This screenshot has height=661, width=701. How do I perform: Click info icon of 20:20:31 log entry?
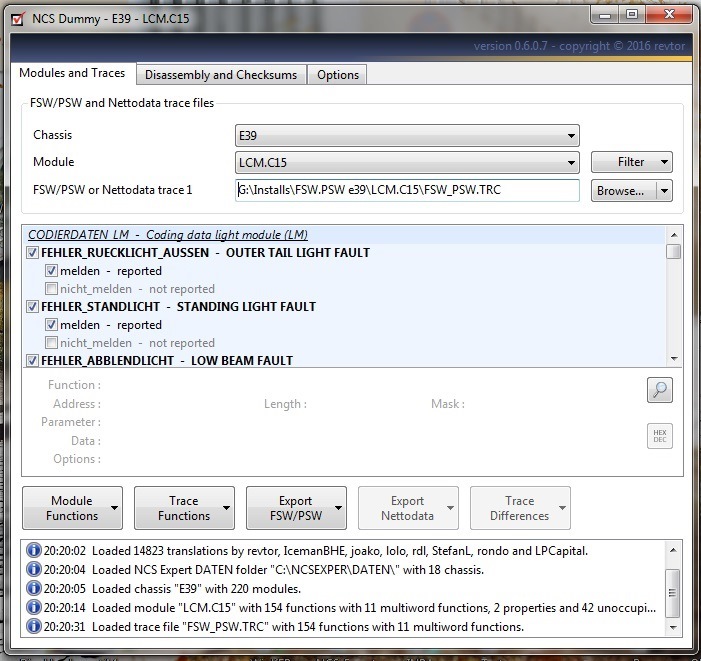tap(34, 626)
